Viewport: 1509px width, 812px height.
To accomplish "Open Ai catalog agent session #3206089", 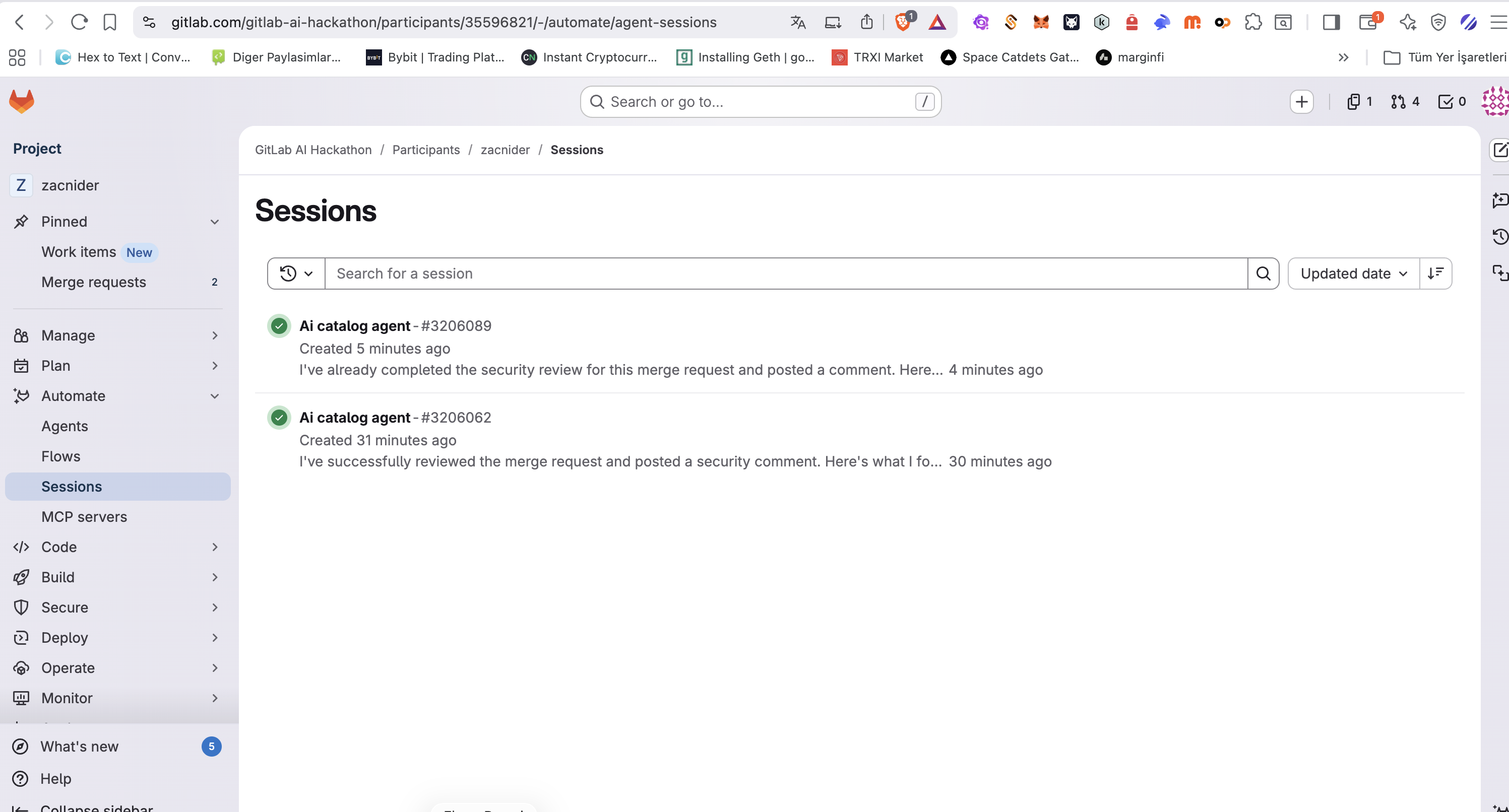I will pos(354,326).
